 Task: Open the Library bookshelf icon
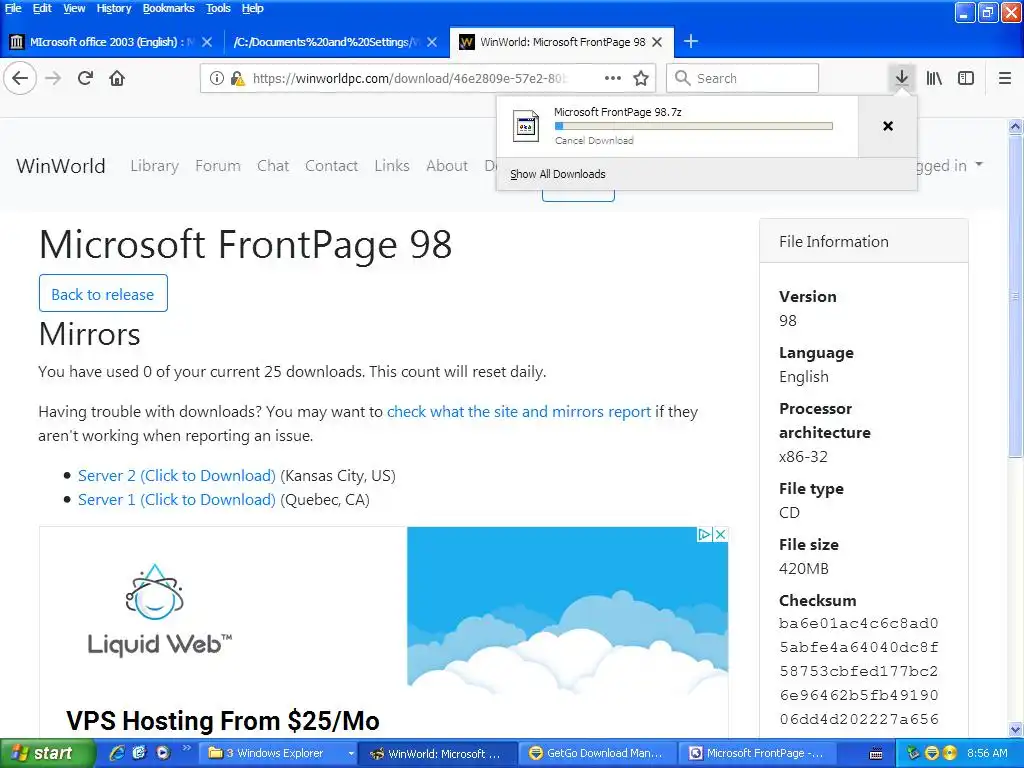(934, 78)
